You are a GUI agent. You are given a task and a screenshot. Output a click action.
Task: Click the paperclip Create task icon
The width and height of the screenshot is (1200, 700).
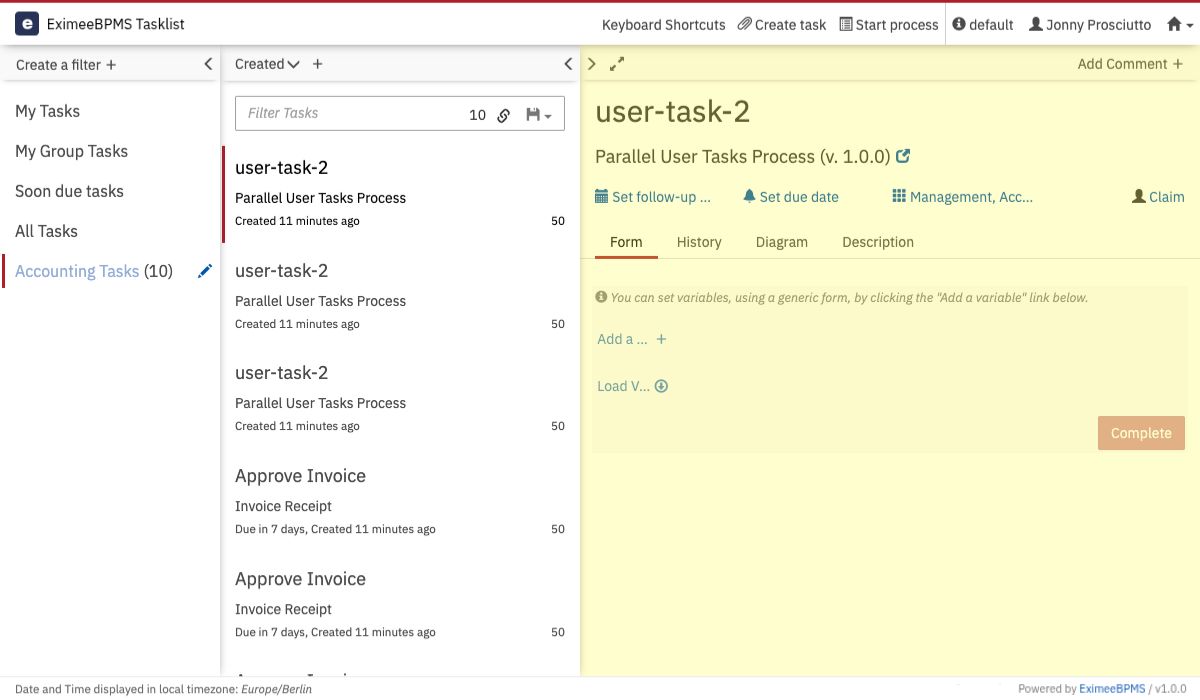click(744, 24)
